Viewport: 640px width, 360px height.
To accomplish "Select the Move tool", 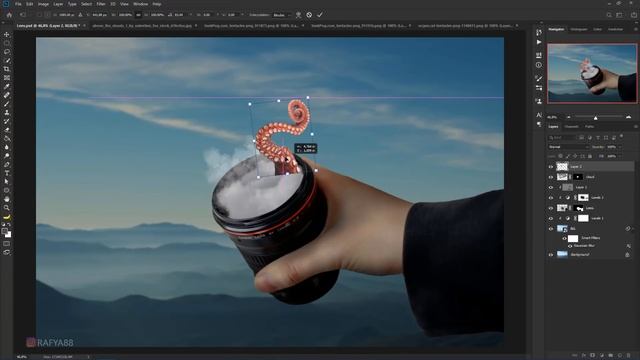I will coord(7,35).
